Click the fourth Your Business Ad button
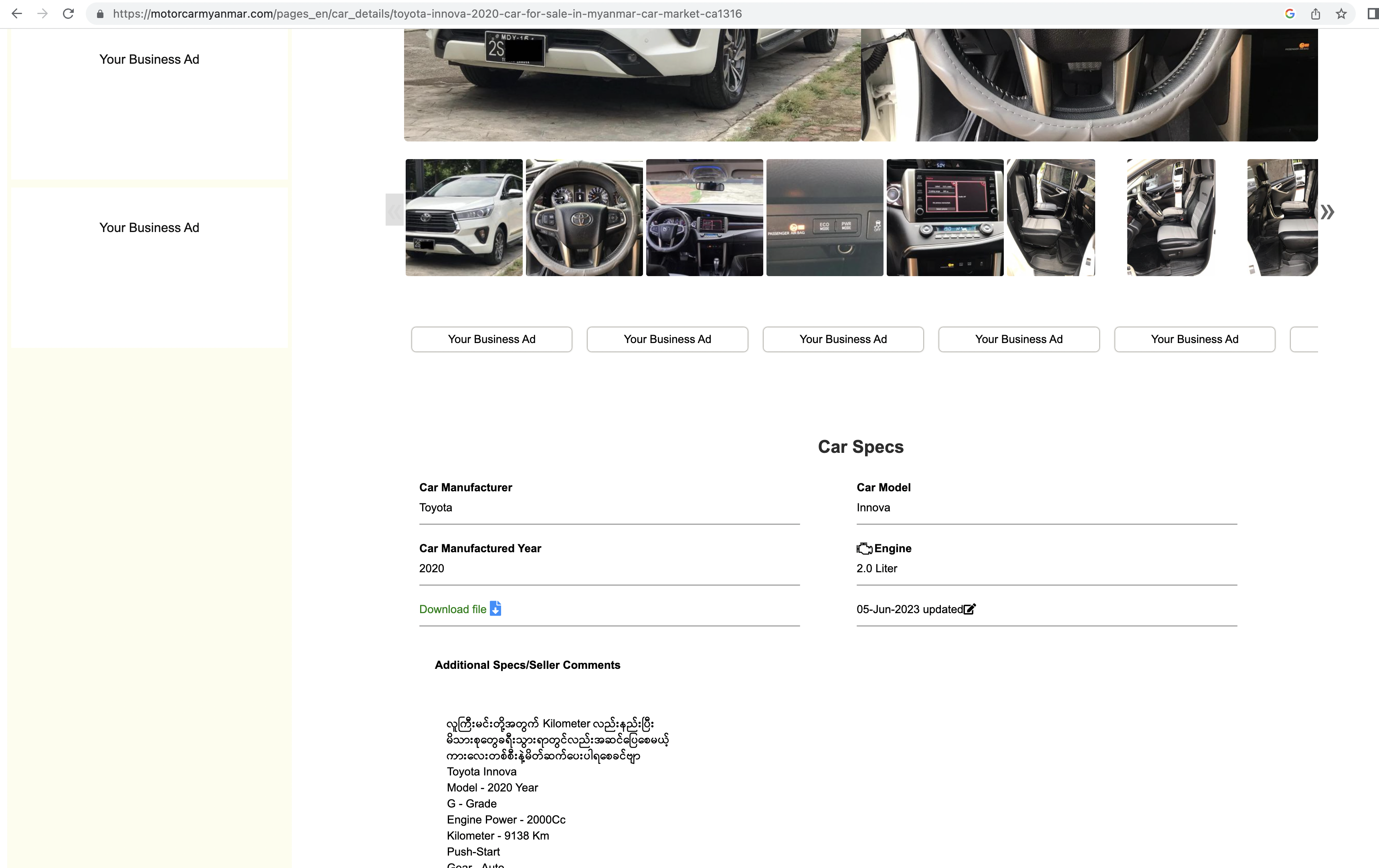 1019,339
